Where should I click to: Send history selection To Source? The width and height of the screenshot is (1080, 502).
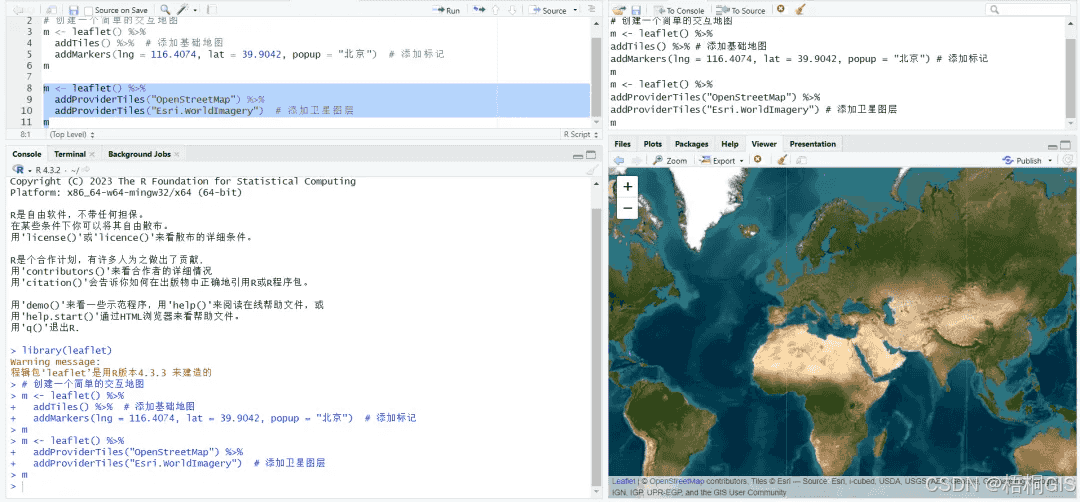[741, 10]
